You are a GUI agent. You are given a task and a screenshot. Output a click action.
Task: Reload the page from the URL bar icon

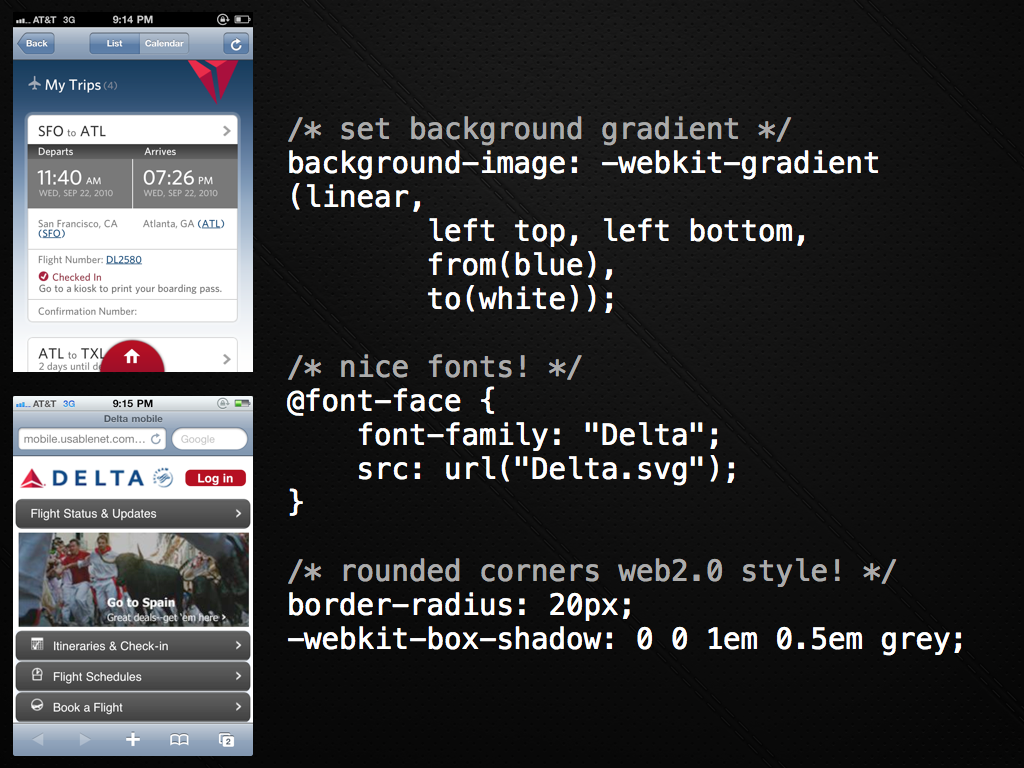click(156, 439)
